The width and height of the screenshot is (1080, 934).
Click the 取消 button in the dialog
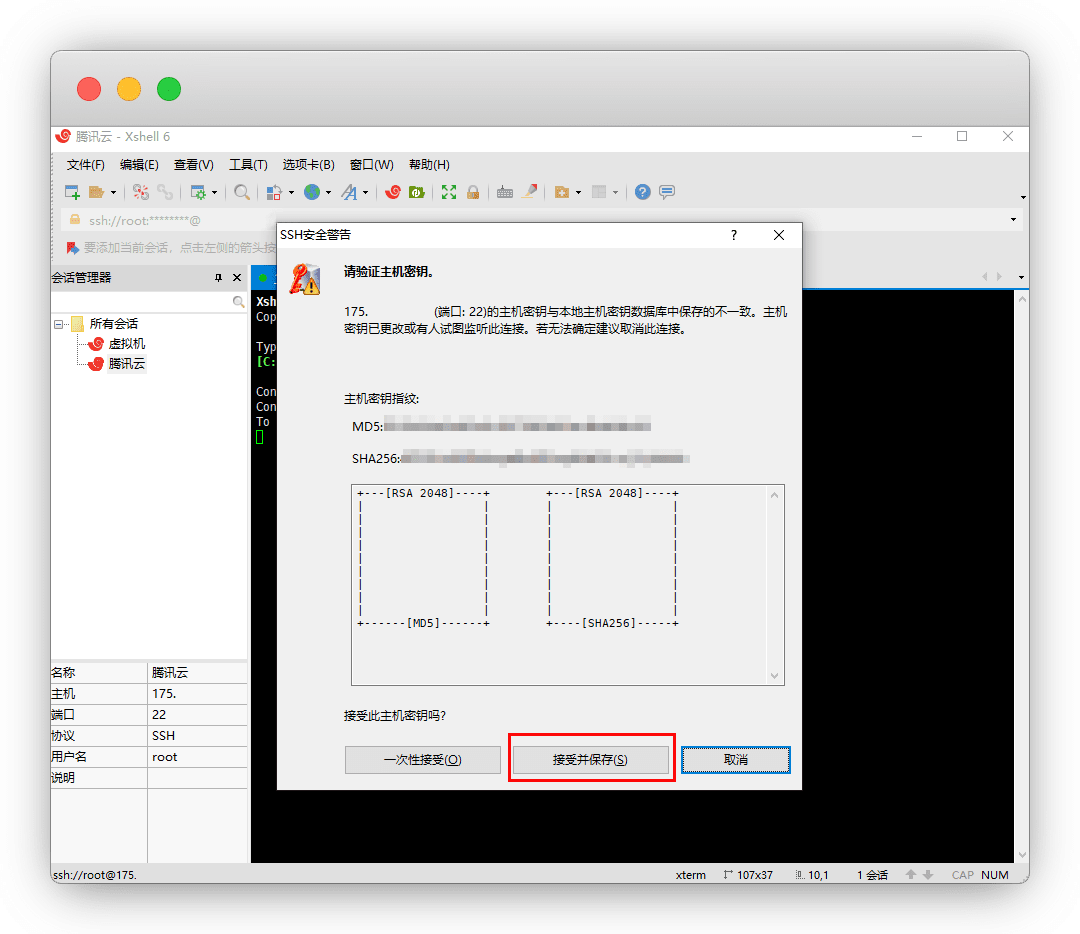coord(736,760)
